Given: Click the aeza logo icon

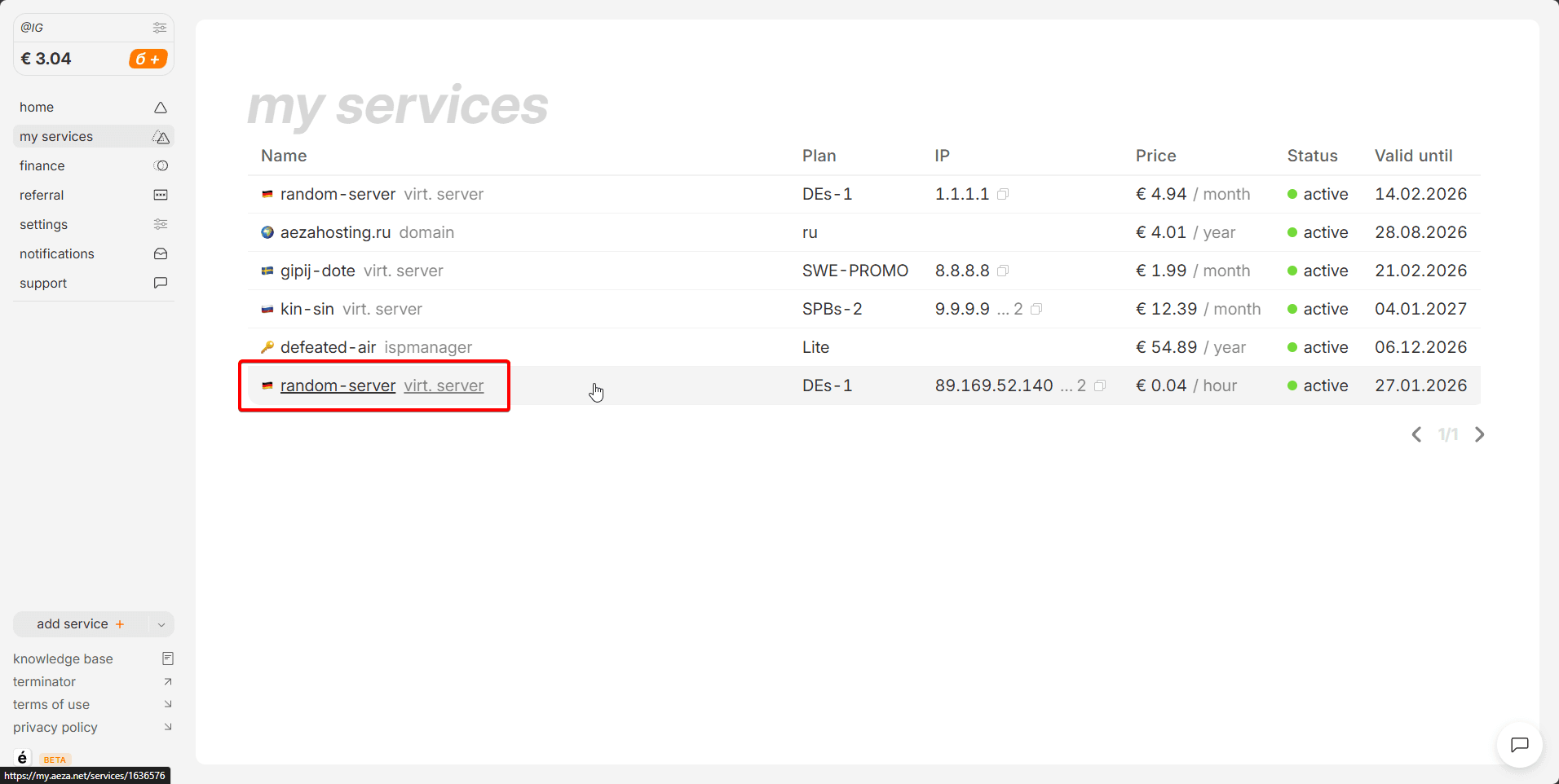Looking at the screenshot, I should pyautogui.click(x=22, y=758).
